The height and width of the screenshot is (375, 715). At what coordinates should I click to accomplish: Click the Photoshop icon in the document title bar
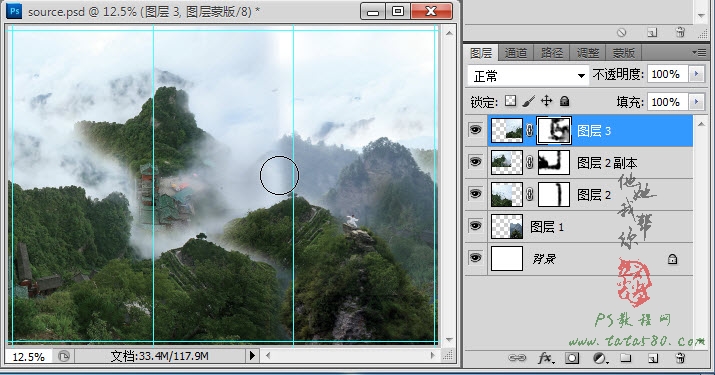(15, 11)
